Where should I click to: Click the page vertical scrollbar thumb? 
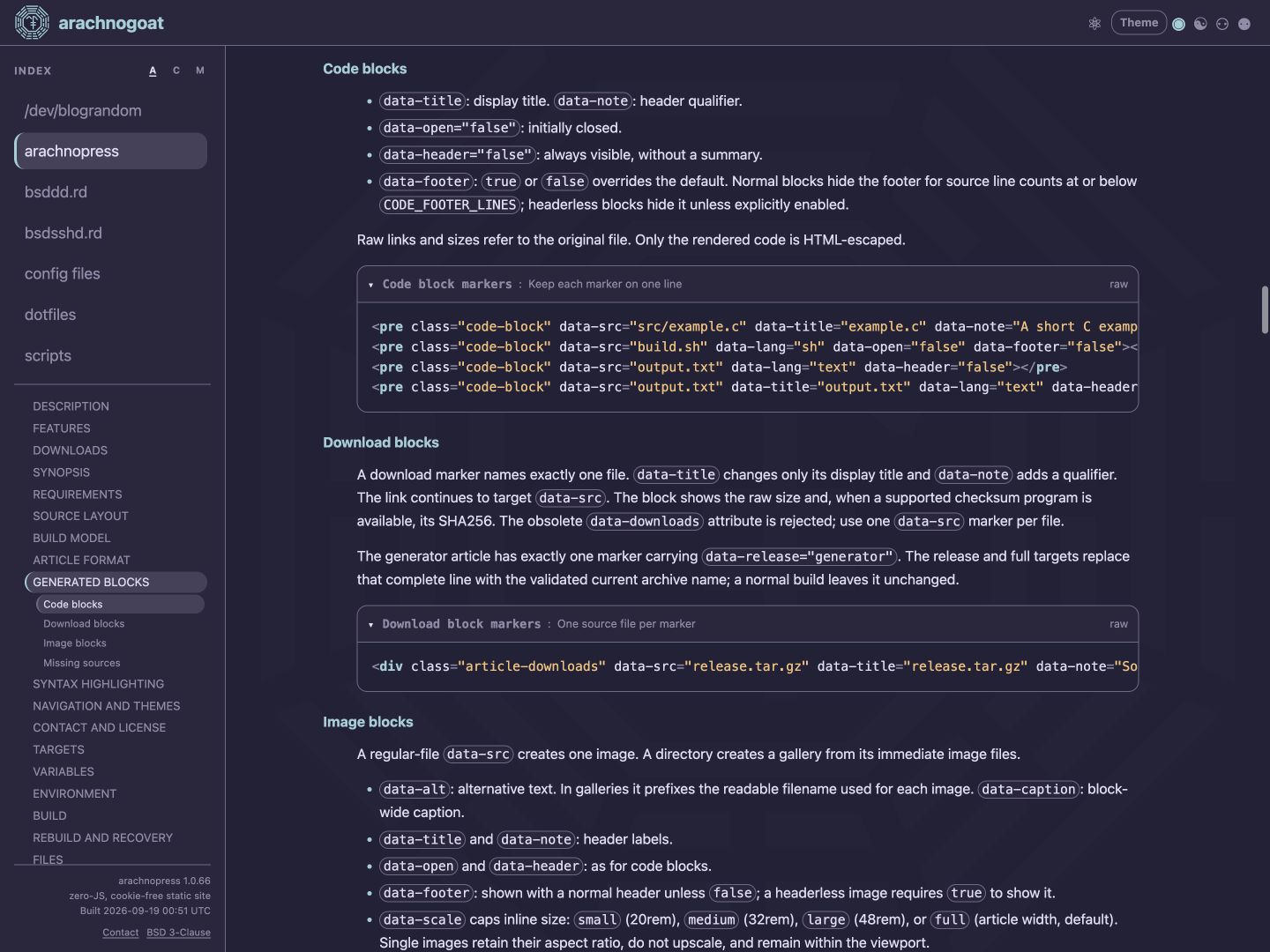tap(1265, 310)
